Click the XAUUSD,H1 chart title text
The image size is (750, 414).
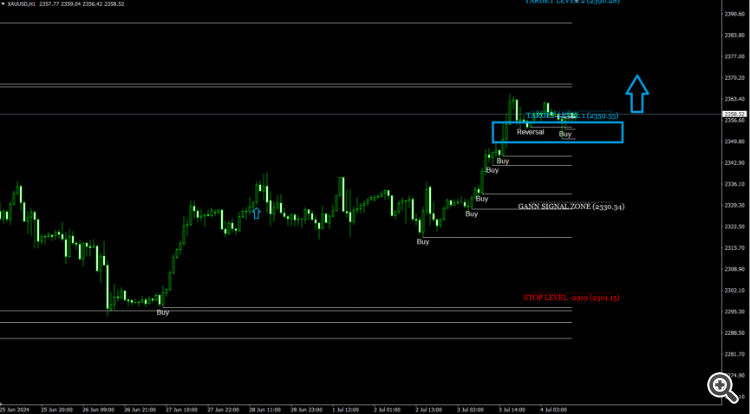click(21, 4)
